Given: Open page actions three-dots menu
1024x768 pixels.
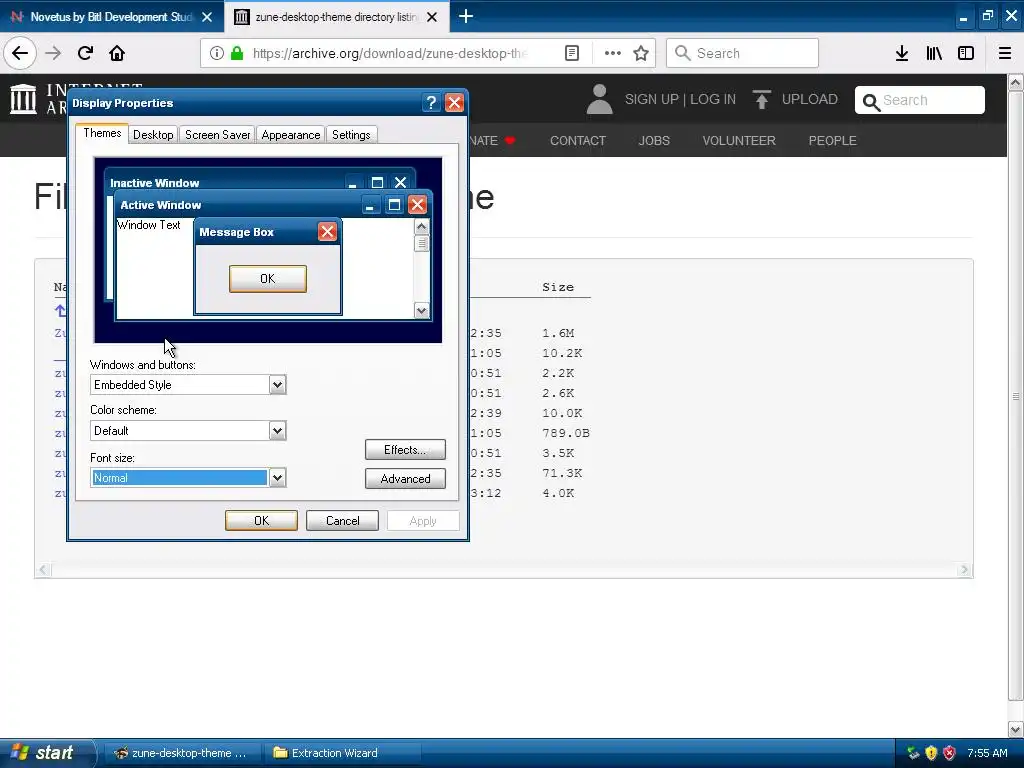Looking at the screenshot, I should coord(613,53).
